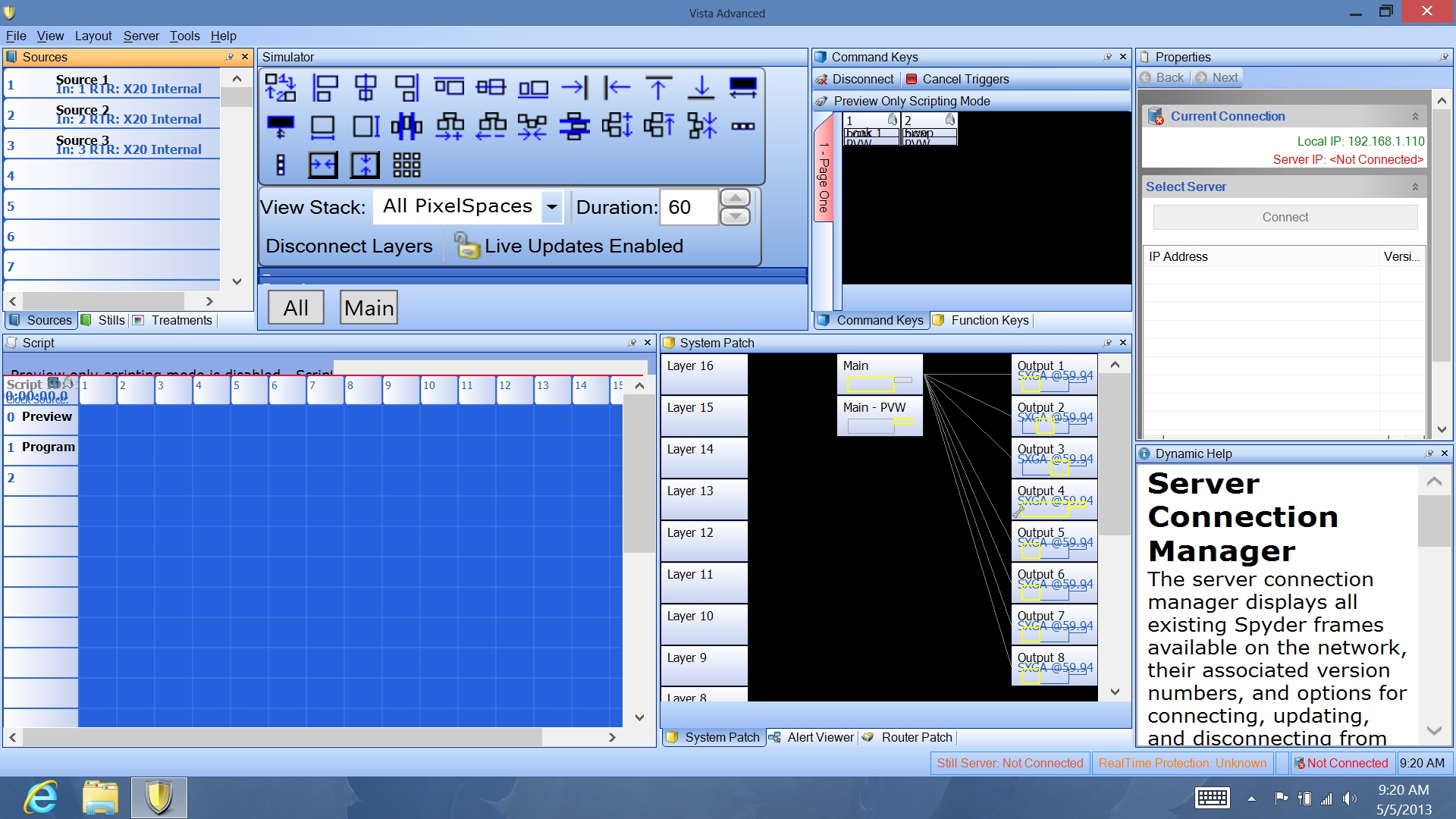Remove vertical spacing between layers
This screenshot has height=819, width=1456.
click(x=702, y=126)
